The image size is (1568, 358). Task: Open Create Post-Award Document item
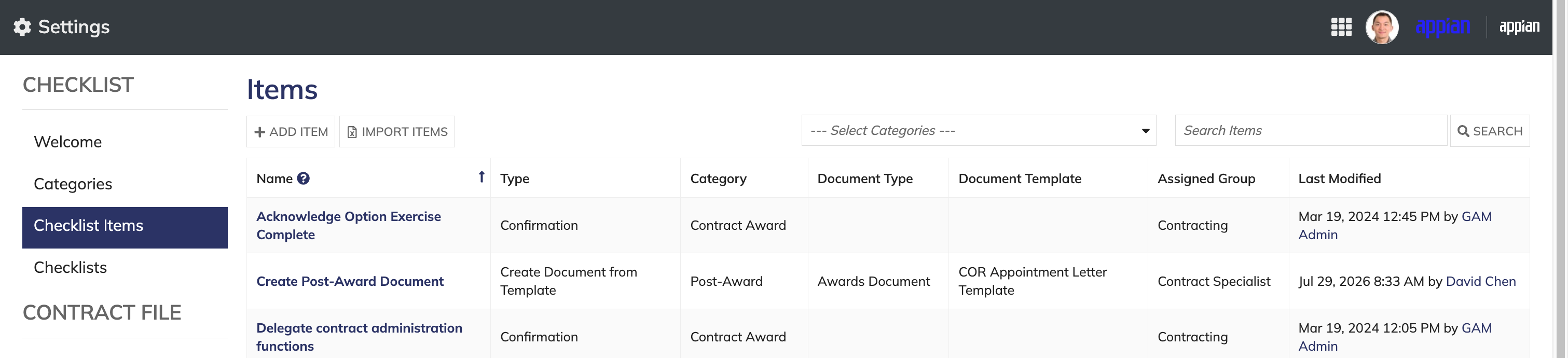351,281
